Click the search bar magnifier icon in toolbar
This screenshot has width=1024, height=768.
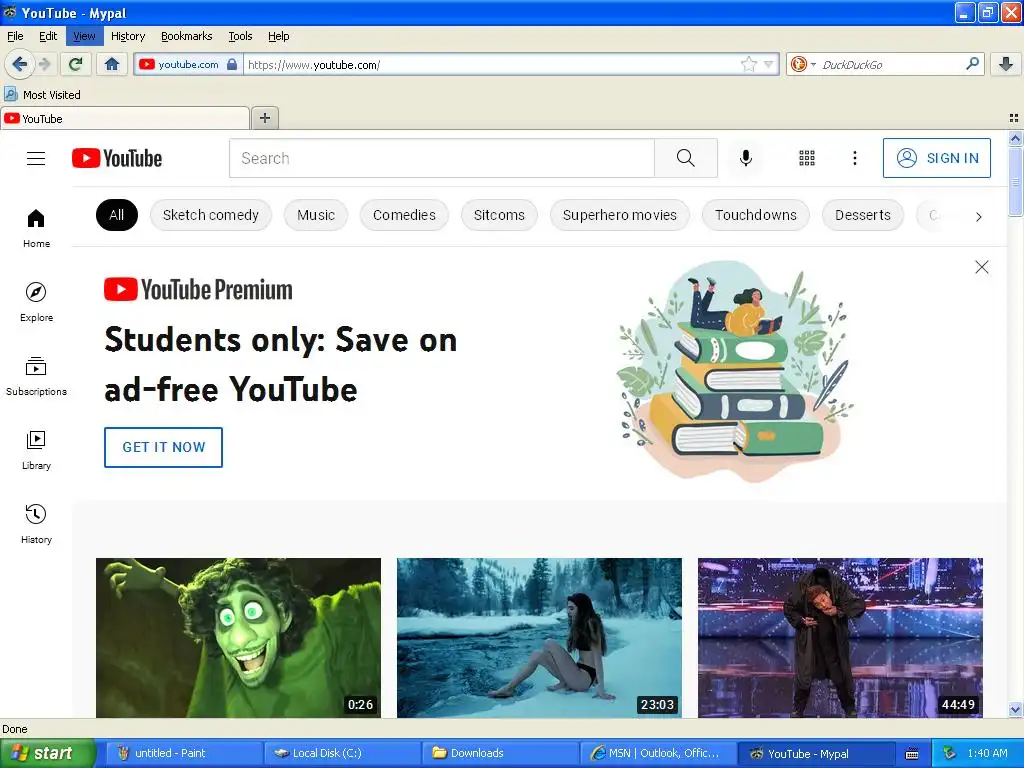click(972, 64)
